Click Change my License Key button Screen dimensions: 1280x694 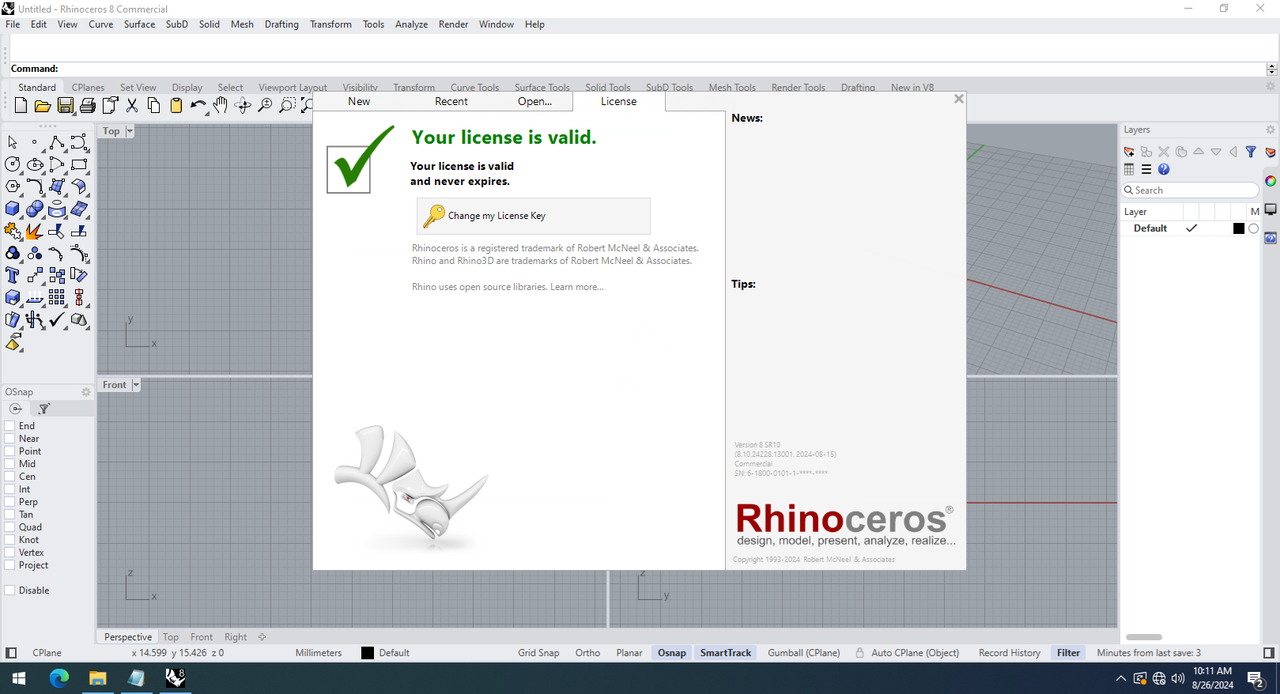tap(533, 216)
